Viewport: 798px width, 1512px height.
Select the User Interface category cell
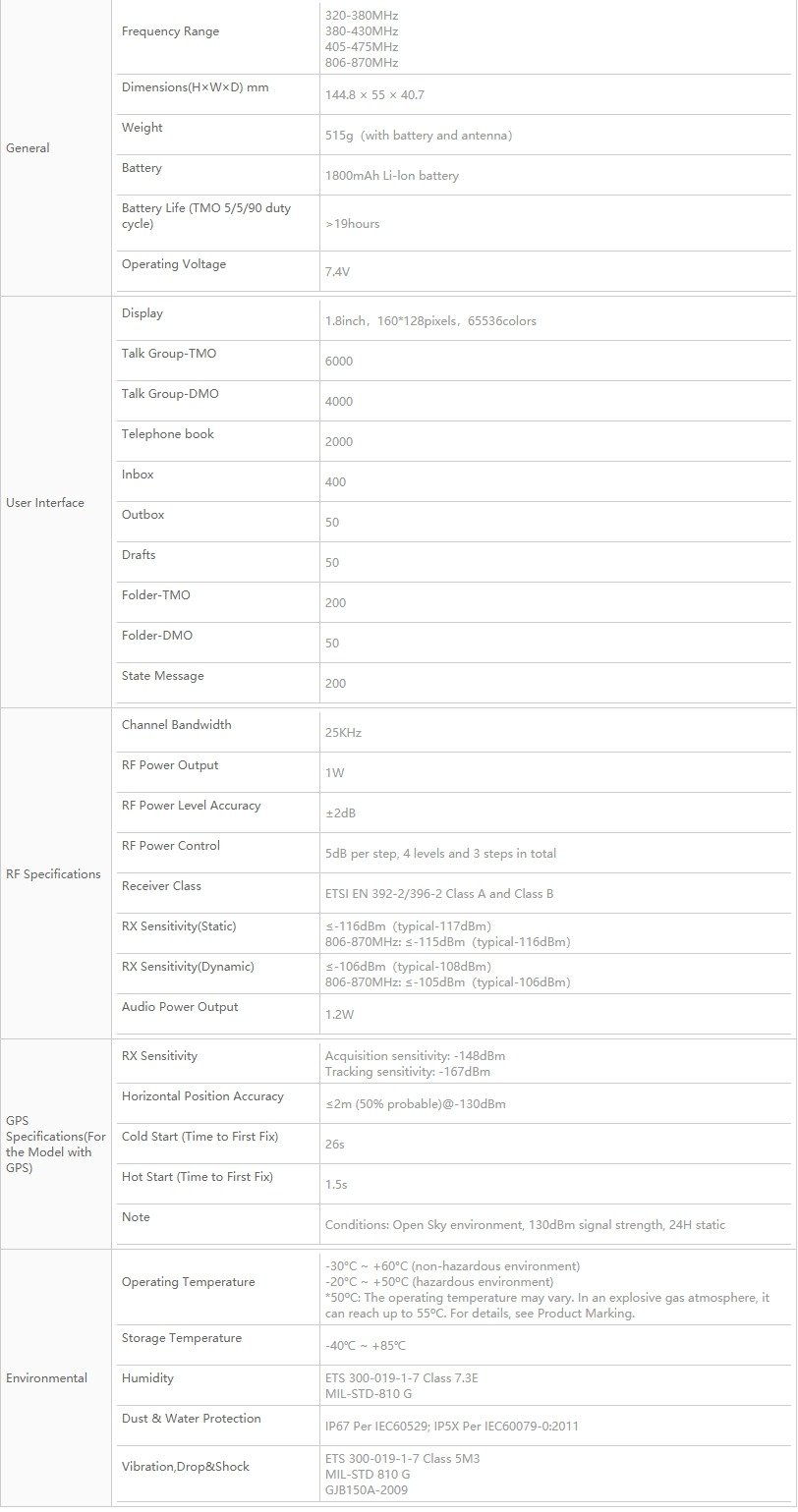(x=45, y=503)
